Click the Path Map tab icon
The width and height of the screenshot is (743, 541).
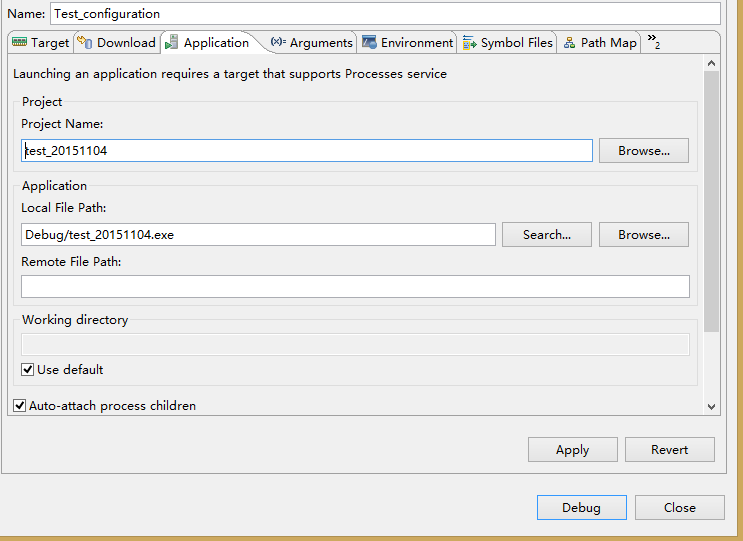(569, 43)
